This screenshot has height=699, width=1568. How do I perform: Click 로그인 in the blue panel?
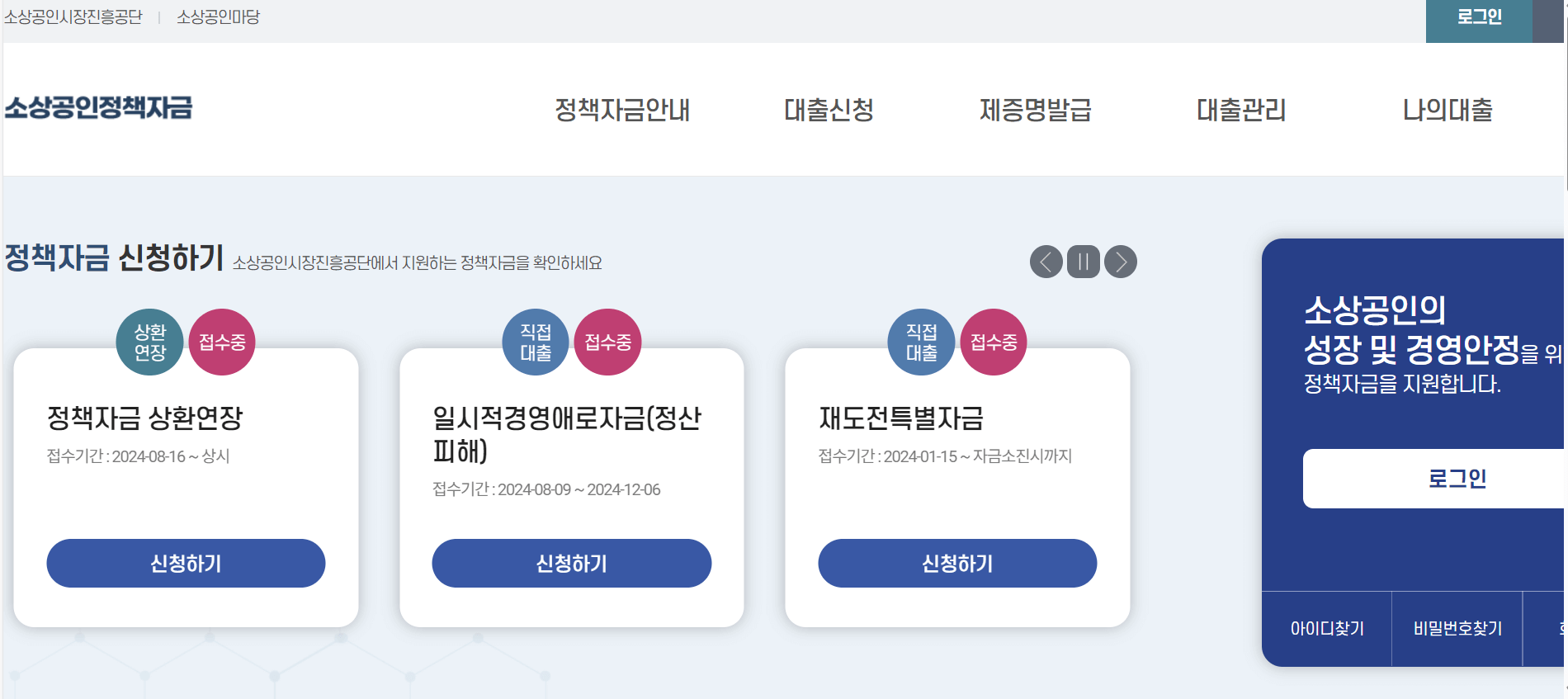pos(1459,479)
